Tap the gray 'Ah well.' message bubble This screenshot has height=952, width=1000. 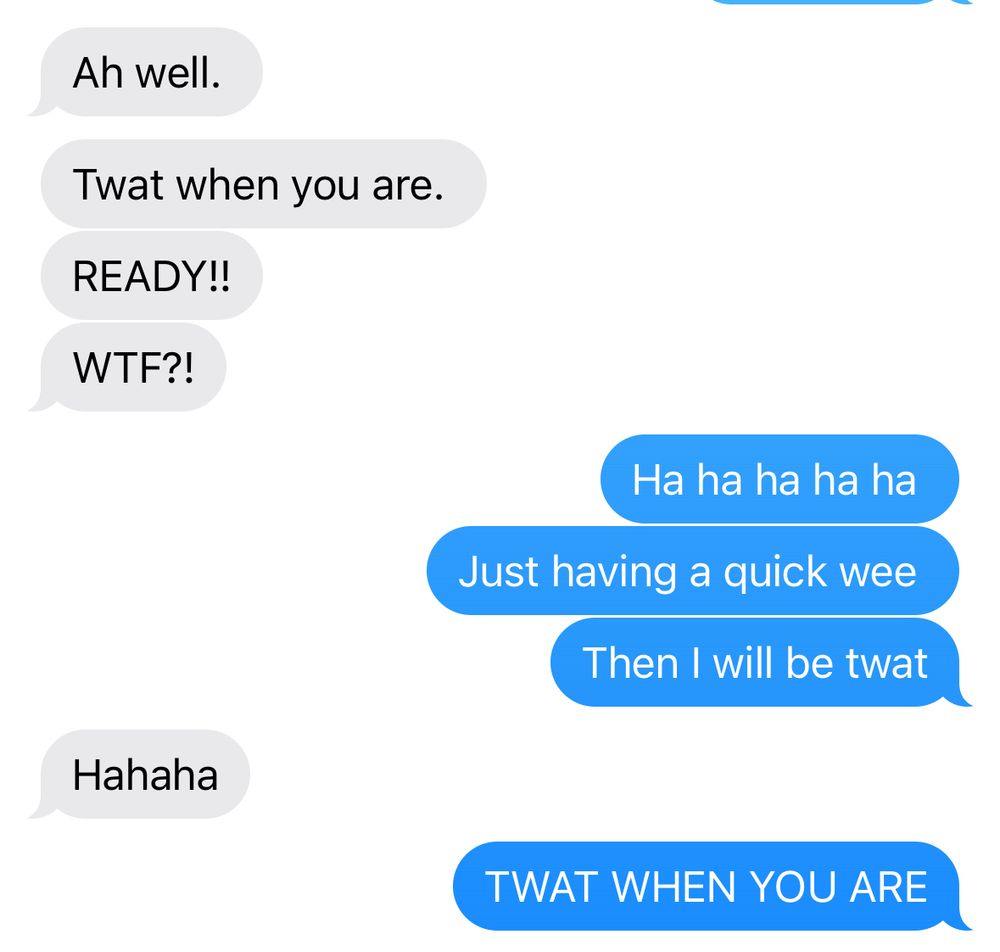point(151,72)
